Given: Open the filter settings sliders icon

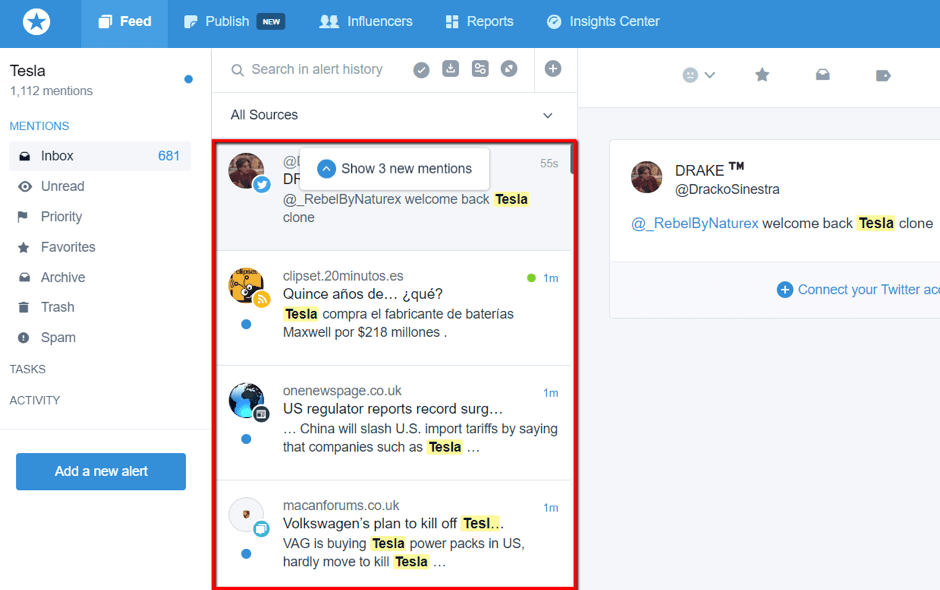Looking at the screenshot, I should coord(480,69).
